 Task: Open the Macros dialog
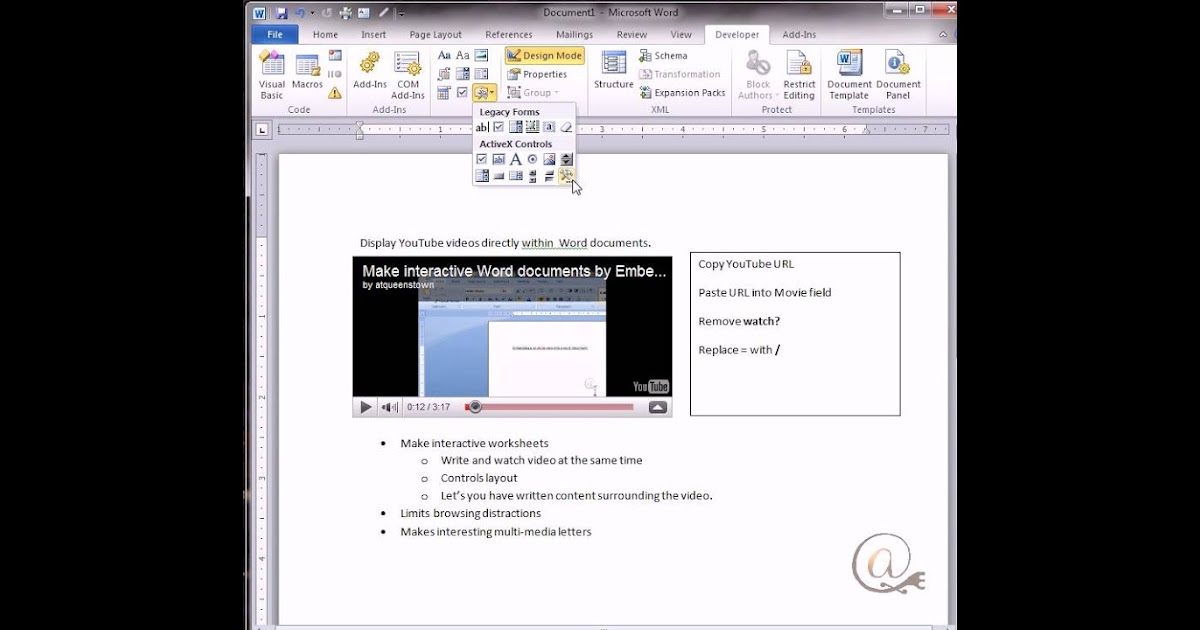pyautogui.click(x=307, y=72)
